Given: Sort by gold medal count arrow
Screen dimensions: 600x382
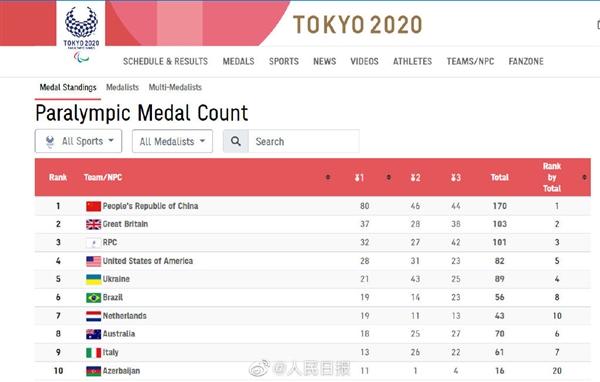Looking at the screenshot, I should [388, 177].
